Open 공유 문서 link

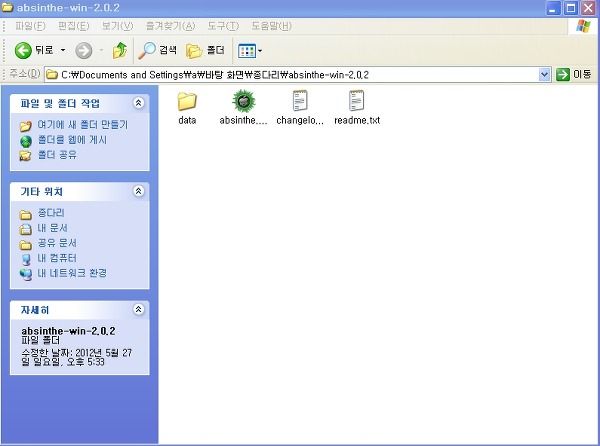[x=57, y=243]
